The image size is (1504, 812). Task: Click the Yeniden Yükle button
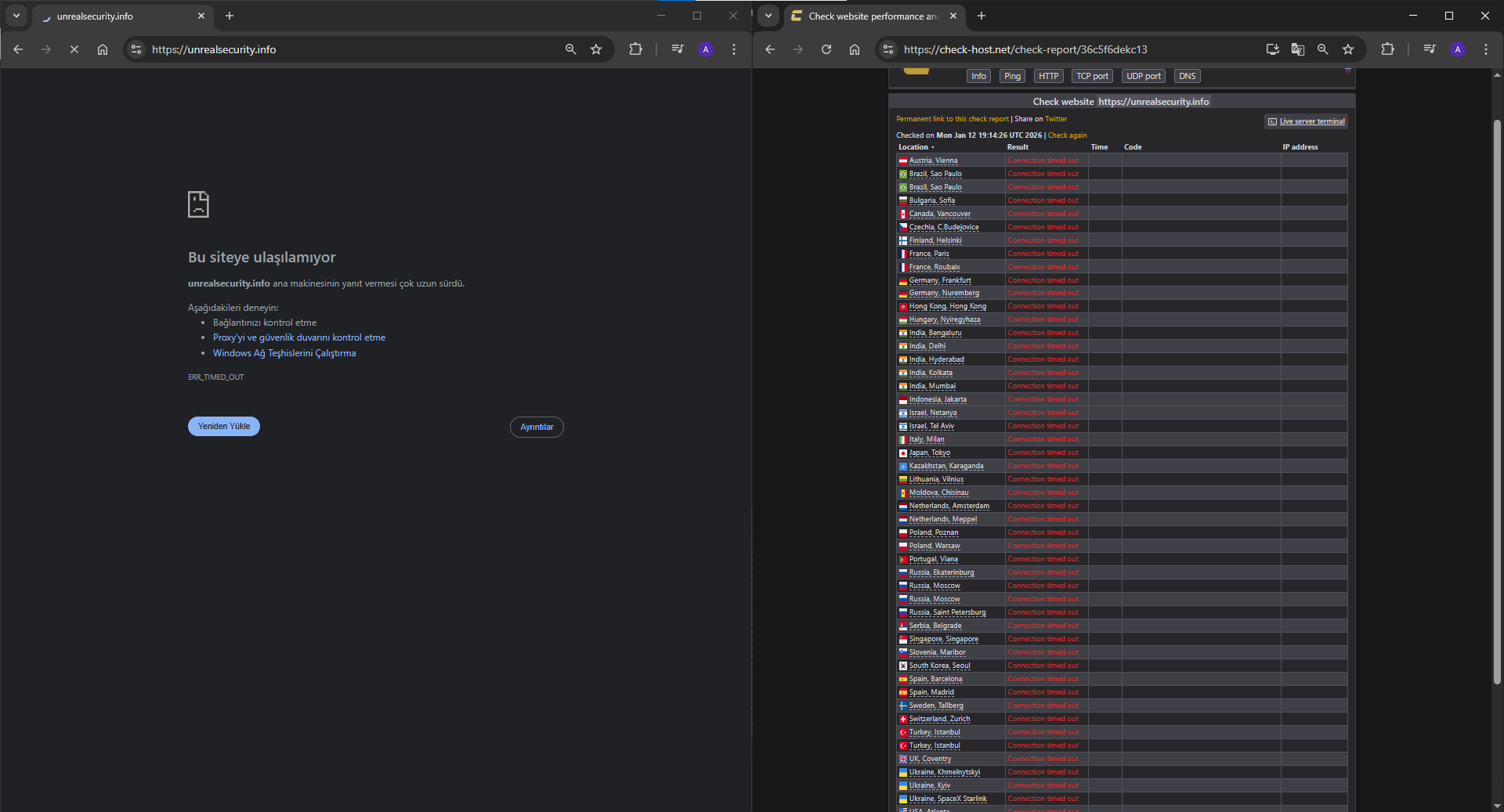[224, 426]
